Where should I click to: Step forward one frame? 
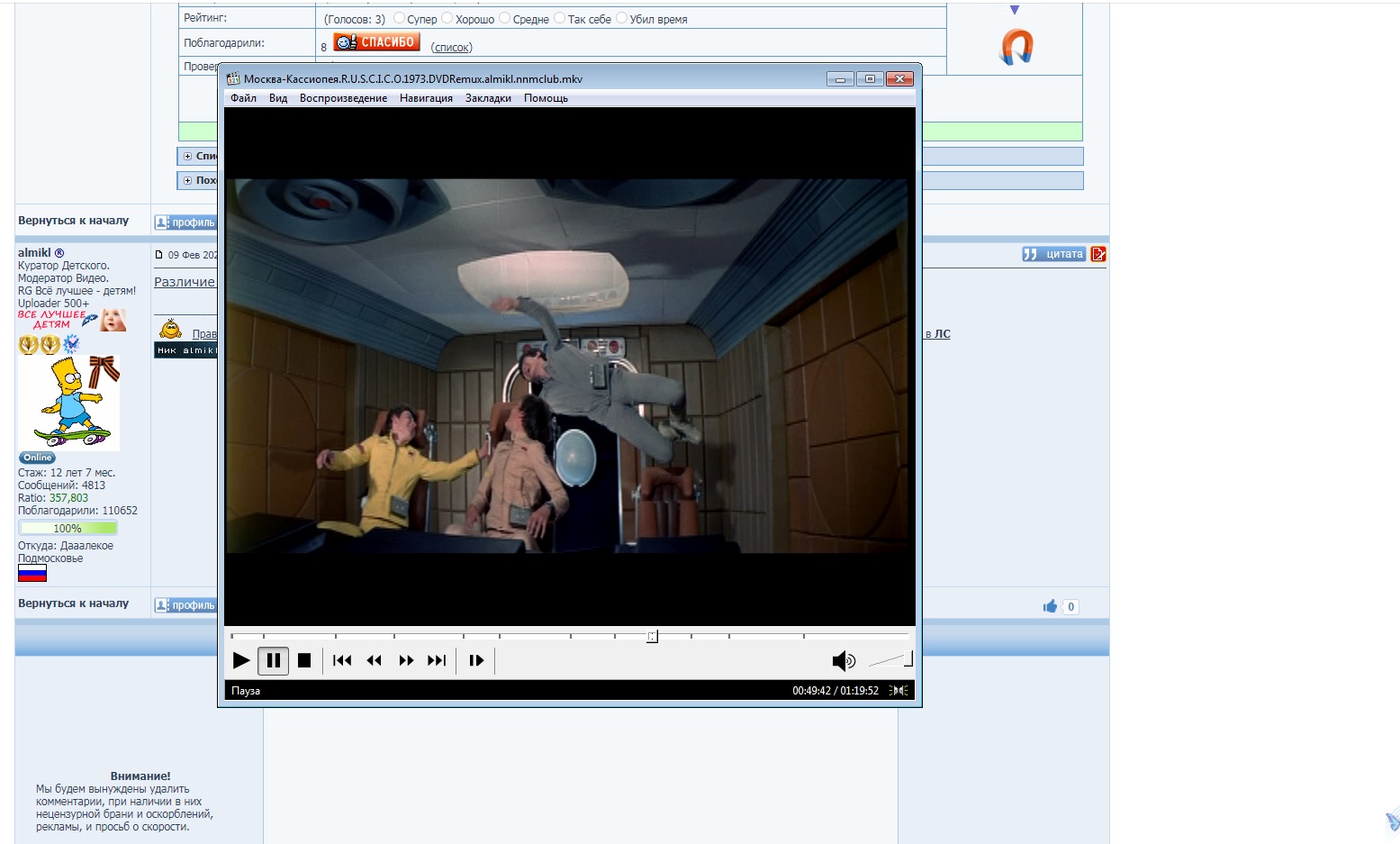tap(476, 660)
